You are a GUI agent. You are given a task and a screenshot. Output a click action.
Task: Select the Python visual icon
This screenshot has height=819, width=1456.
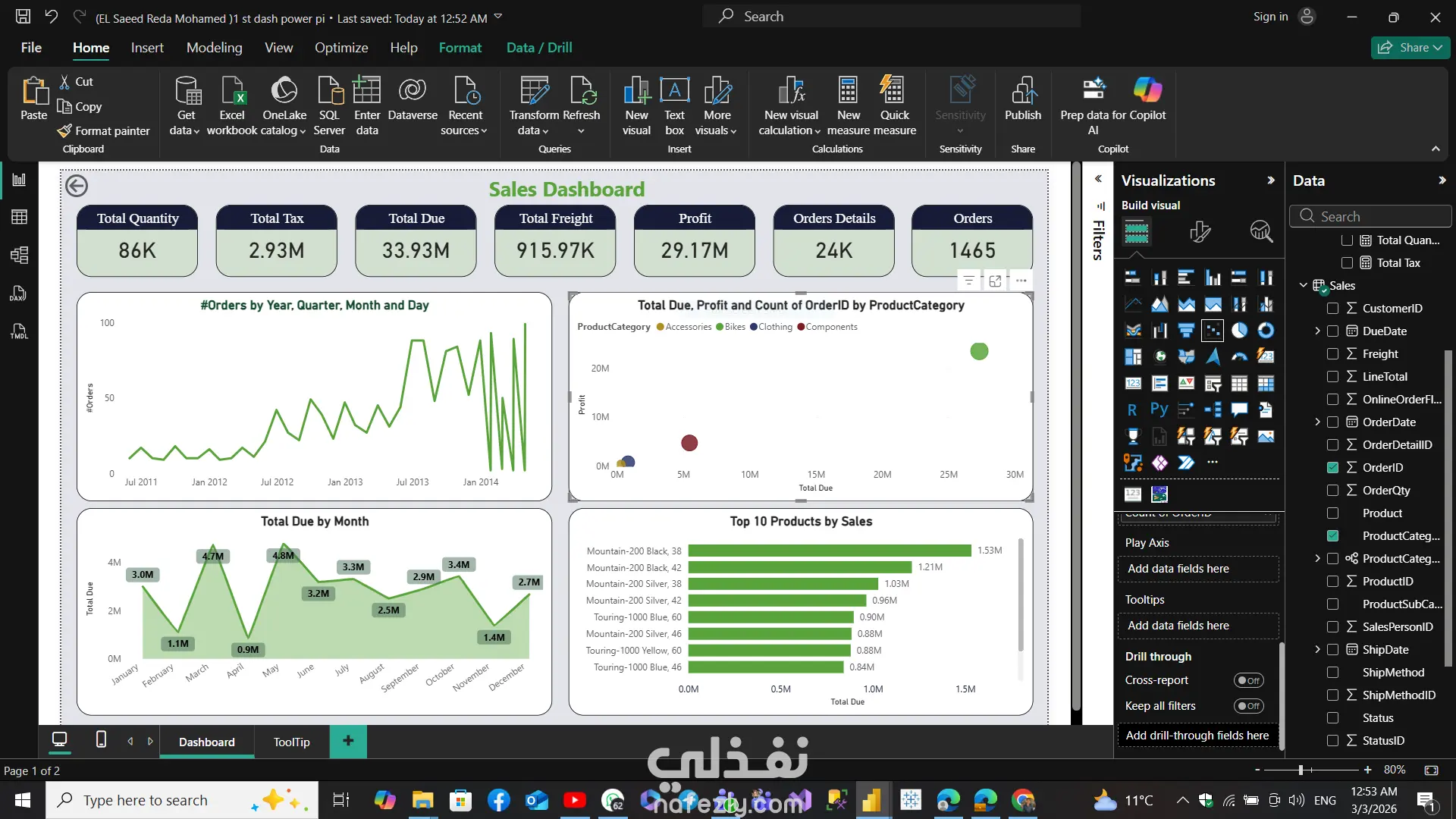(x=1159, y=409)
